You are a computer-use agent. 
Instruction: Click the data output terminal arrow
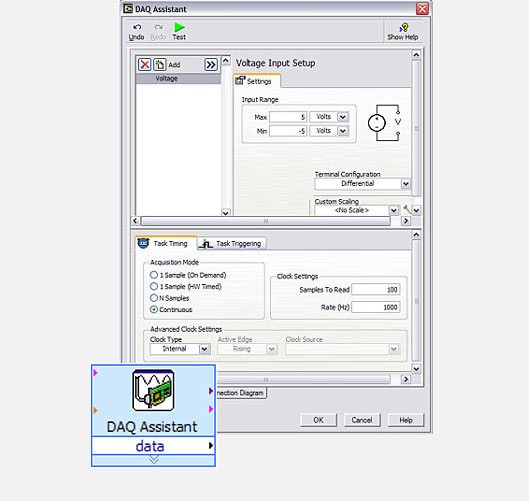coord(211,446)
